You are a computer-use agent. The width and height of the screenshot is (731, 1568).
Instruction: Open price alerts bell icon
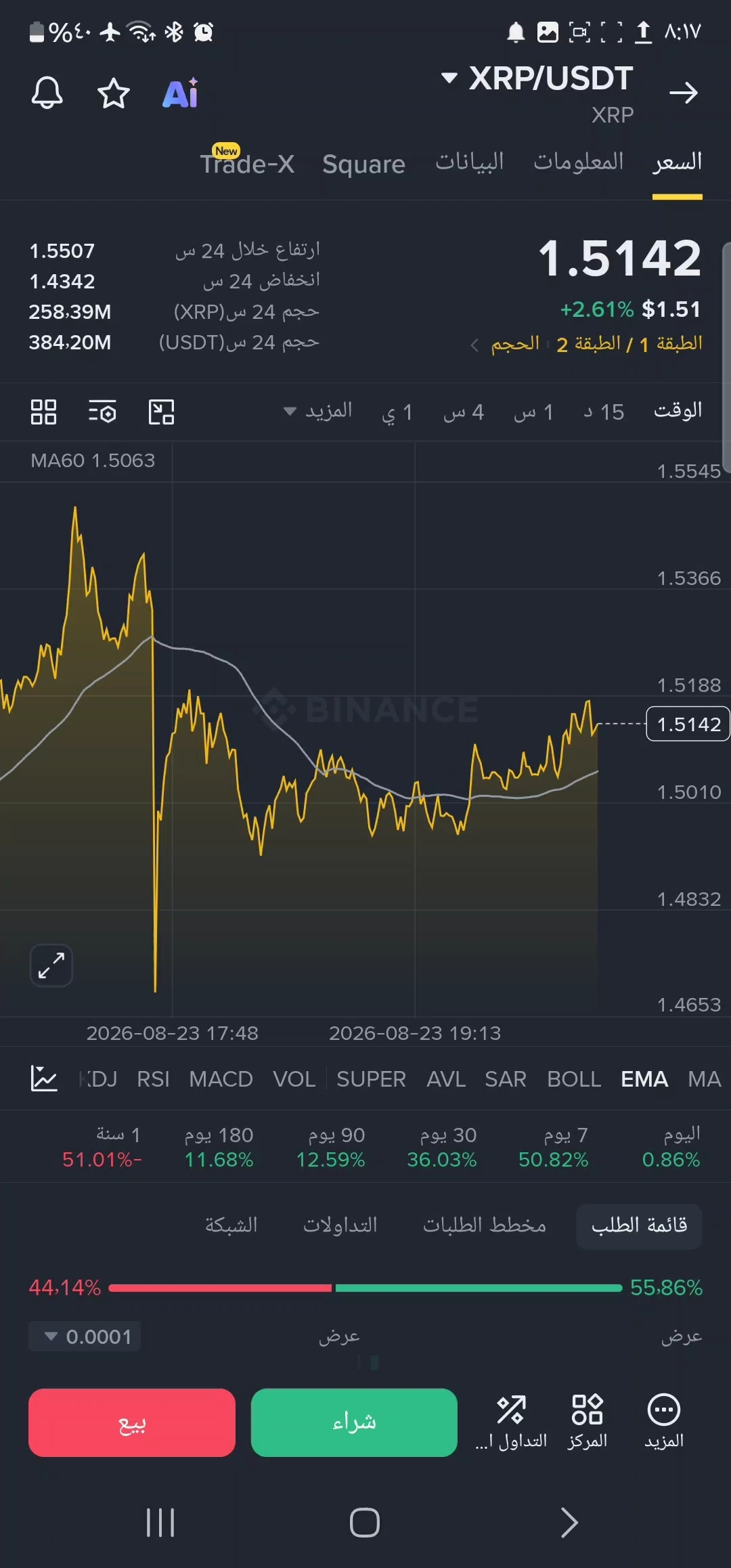pyautogui.click(x=47, y=93)
